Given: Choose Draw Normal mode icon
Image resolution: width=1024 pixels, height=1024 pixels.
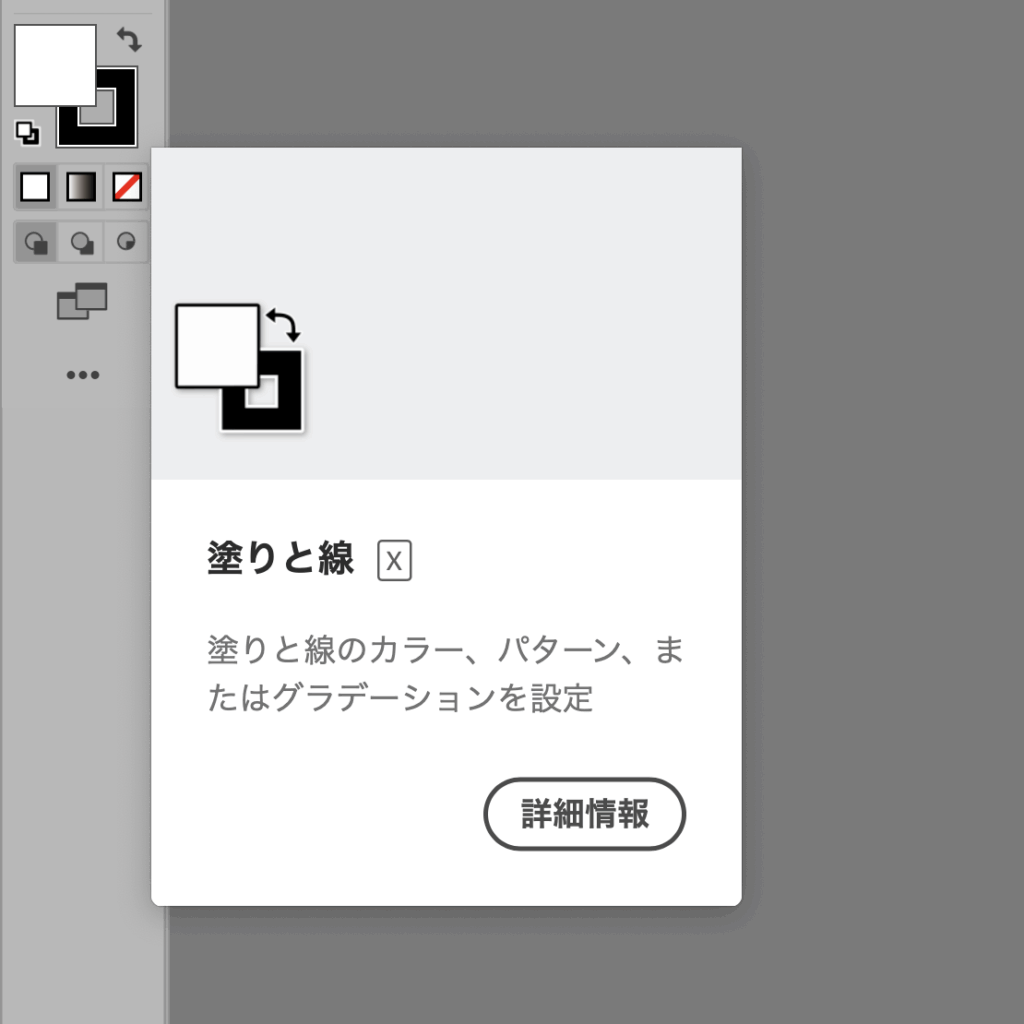Looking at the screenshot, I should (35, 242).
